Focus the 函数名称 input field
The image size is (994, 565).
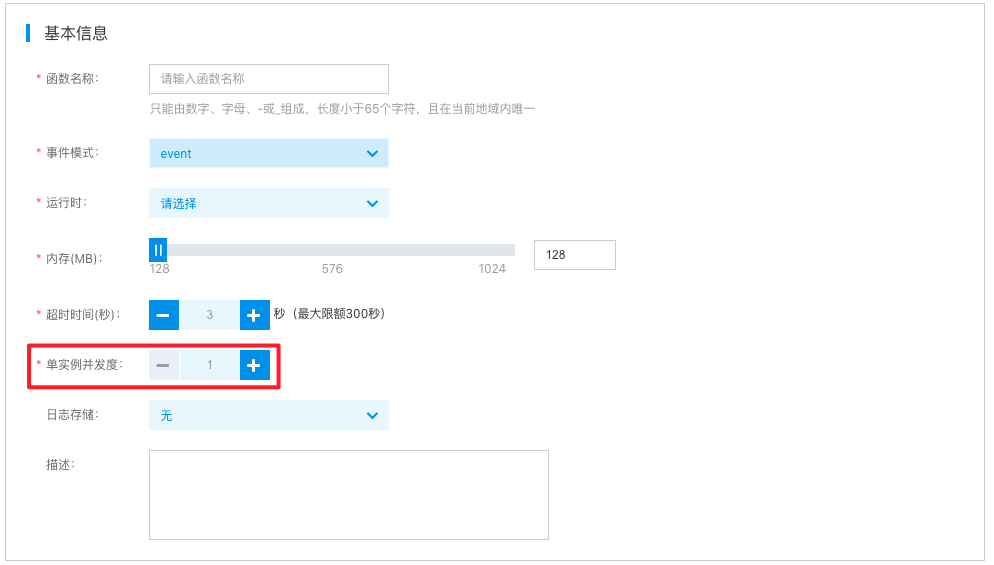(269, 79)
